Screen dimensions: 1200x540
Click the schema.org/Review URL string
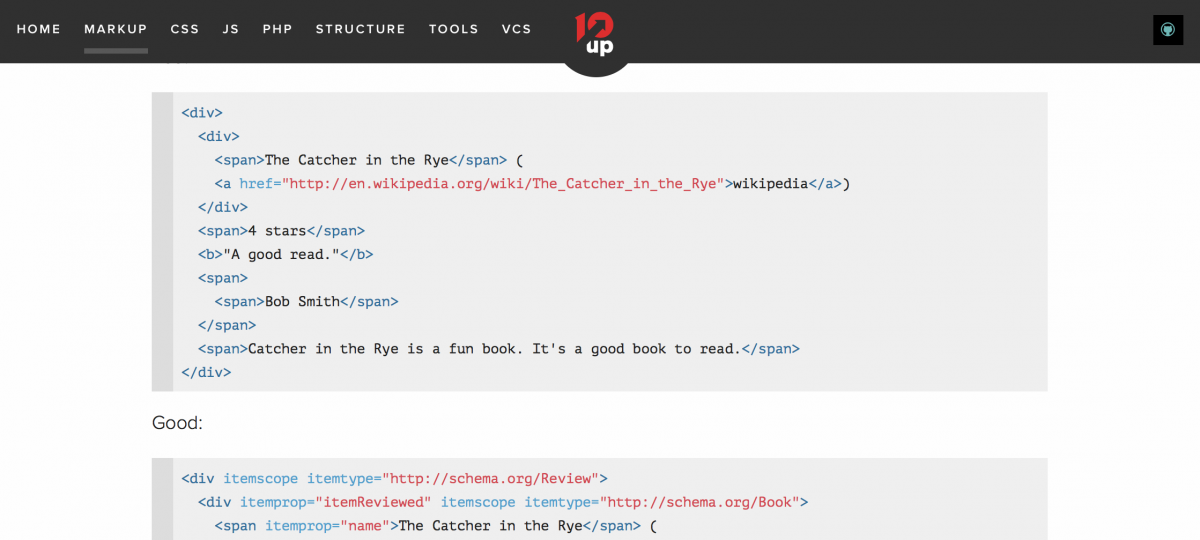coord(490,478)
